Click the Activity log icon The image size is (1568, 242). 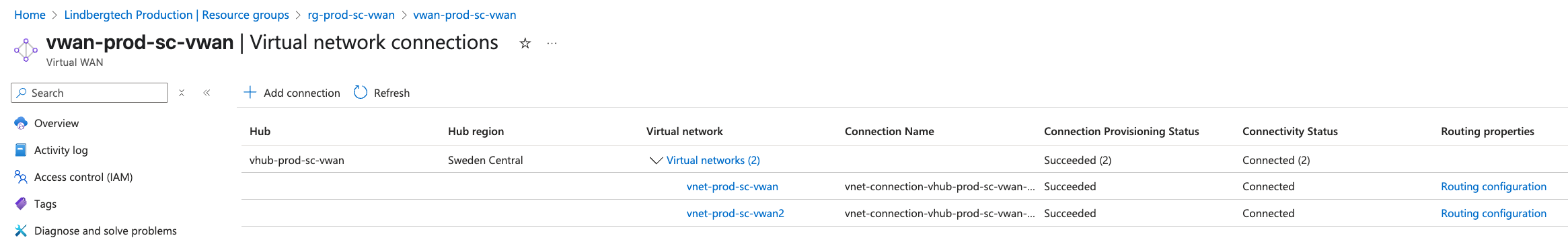(21, 150)
